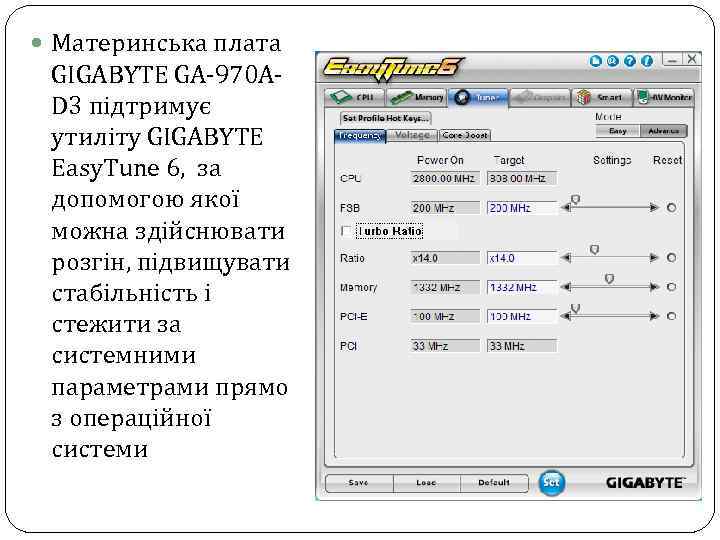The height and width of the screenshot is (540, 720).
Task: Decrease Memory frequency with left arrow
Action: 566,287
